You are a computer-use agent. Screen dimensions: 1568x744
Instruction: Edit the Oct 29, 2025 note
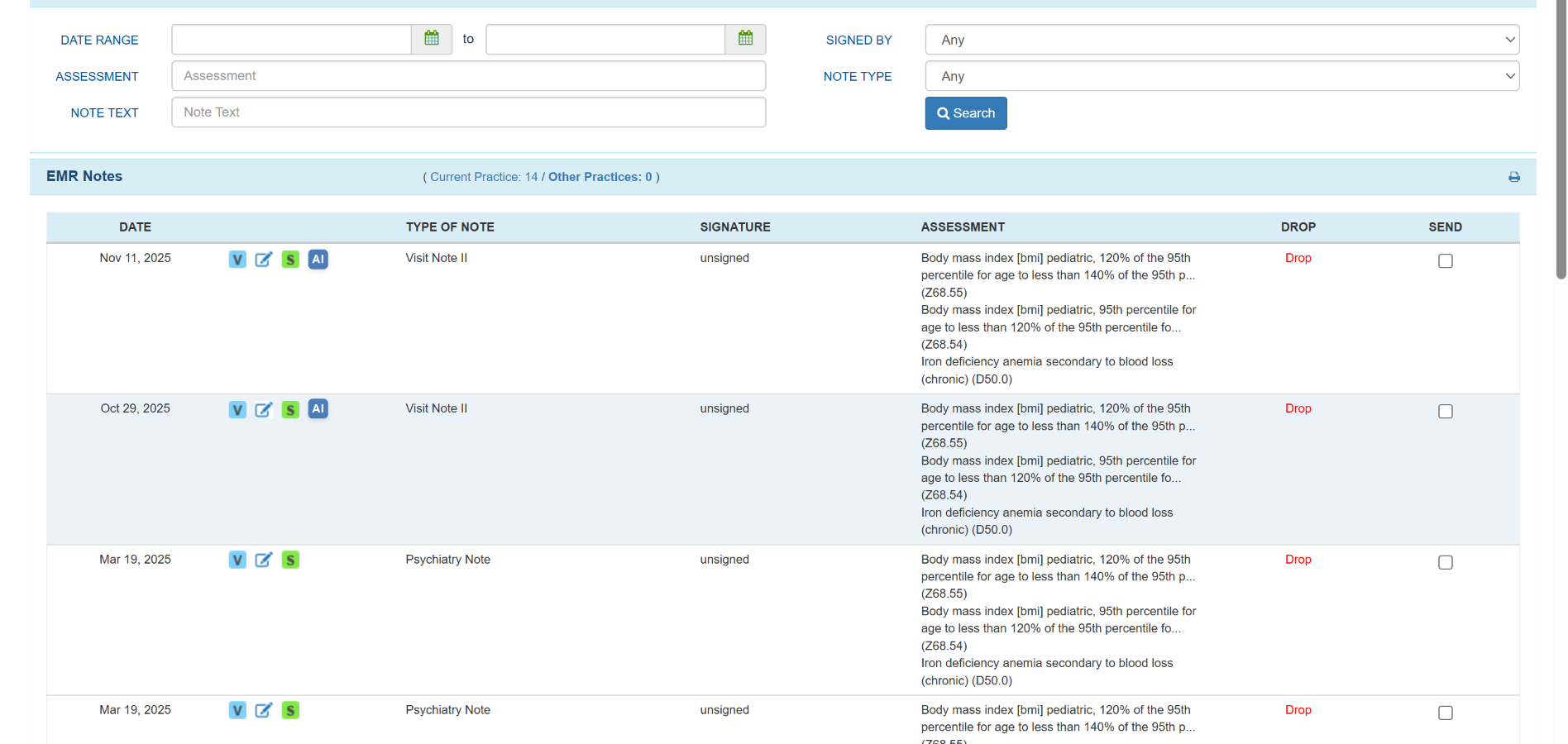pos(264,410)
